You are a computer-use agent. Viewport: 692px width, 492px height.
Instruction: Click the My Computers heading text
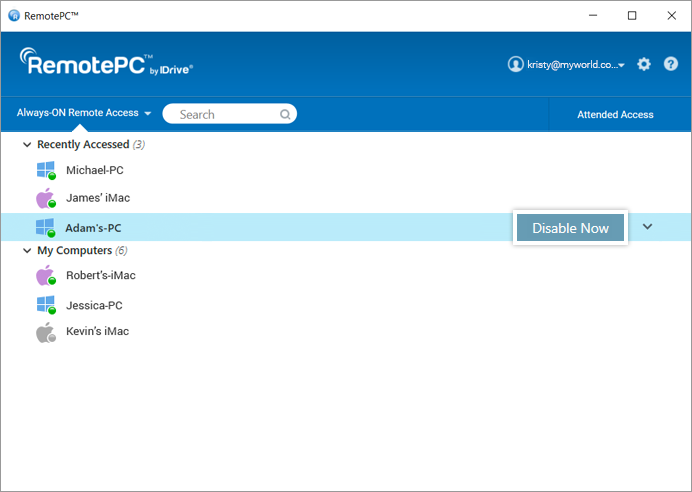point(75,251)
